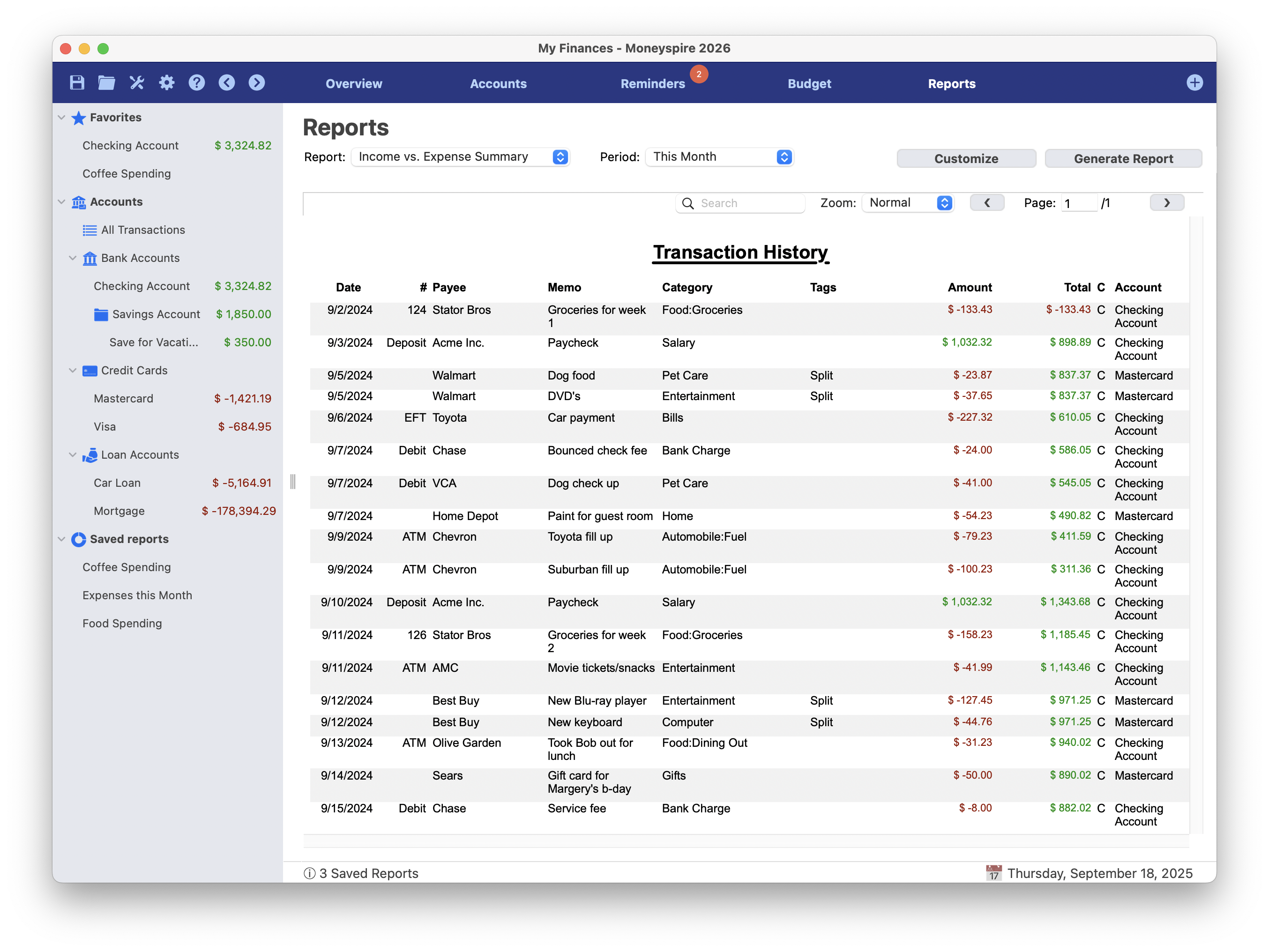Collapse the Favorites section
Viewport: 1269px width, 952px height.
[x=61, y=118]
